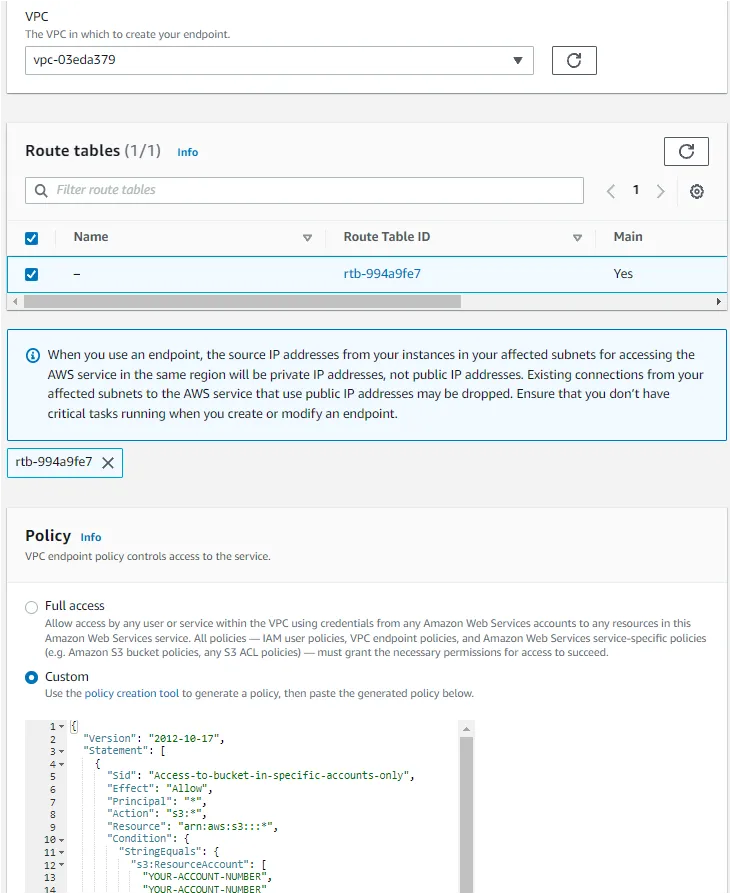731x894 pixels.
Task: Sort by the Route Table ID column
Action: click(385, 237)
